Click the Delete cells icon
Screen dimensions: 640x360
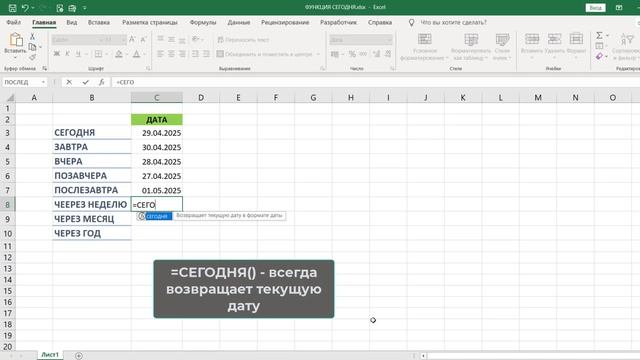tap(554, 39)
